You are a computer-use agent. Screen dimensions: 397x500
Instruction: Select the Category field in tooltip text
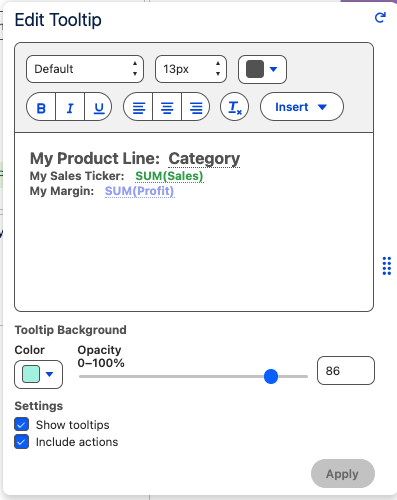point(204,159)
